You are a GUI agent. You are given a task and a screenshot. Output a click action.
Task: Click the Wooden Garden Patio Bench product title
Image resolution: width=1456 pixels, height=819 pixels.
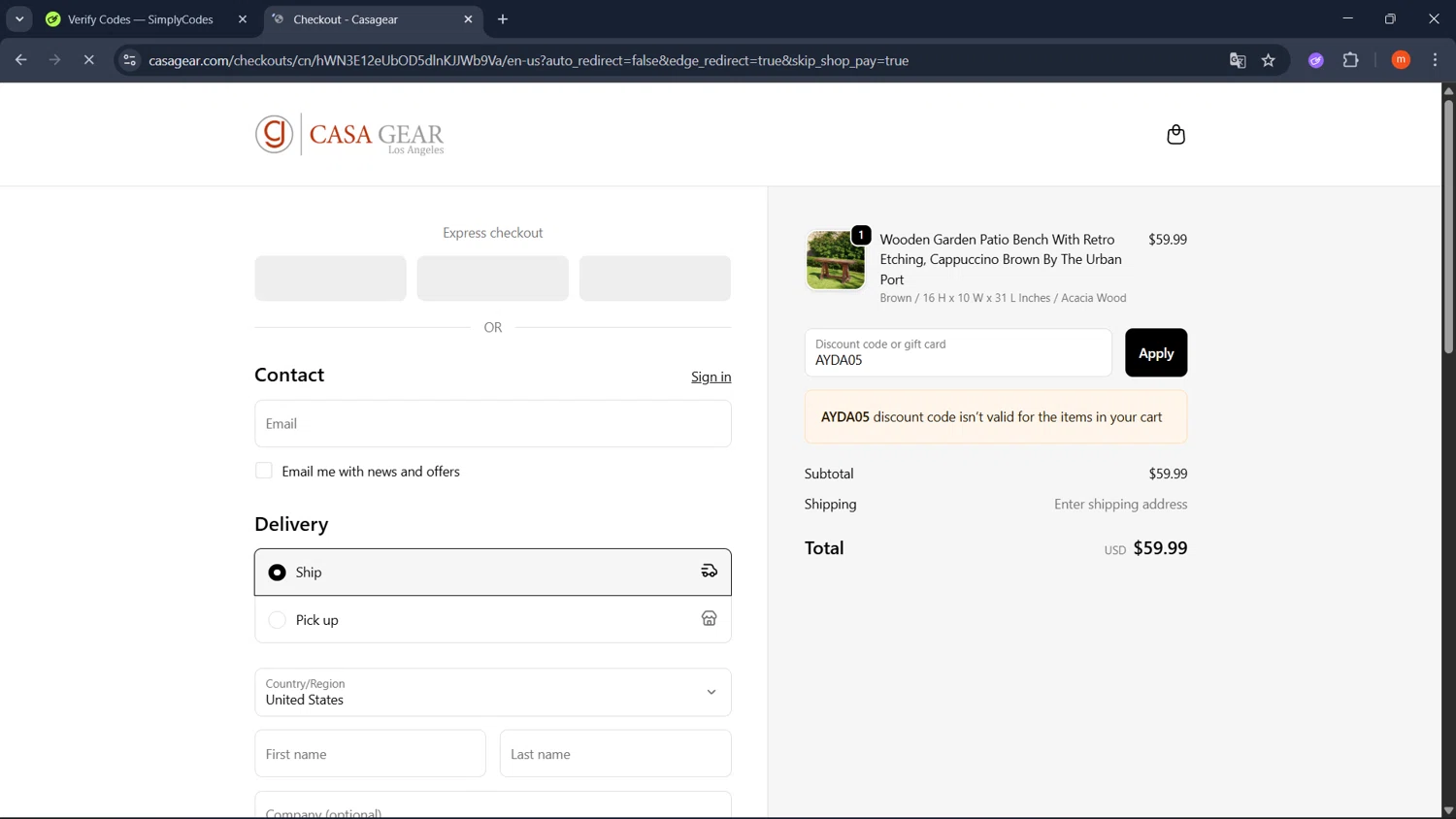click(1001, 259)
